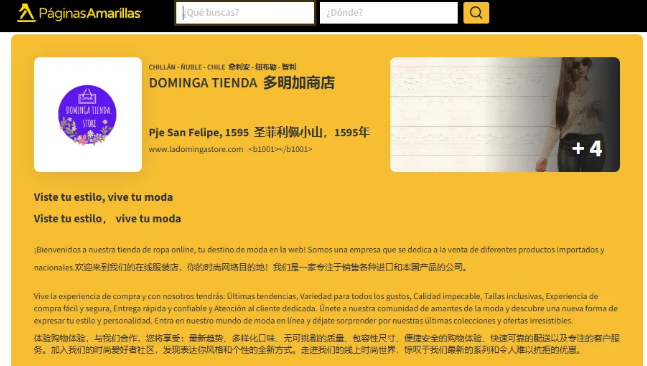This screenshot has height=366, width=647.
Task: Click the slogan 'Viste tu estilo, vive tu moda'
Action: click(103, 197)
